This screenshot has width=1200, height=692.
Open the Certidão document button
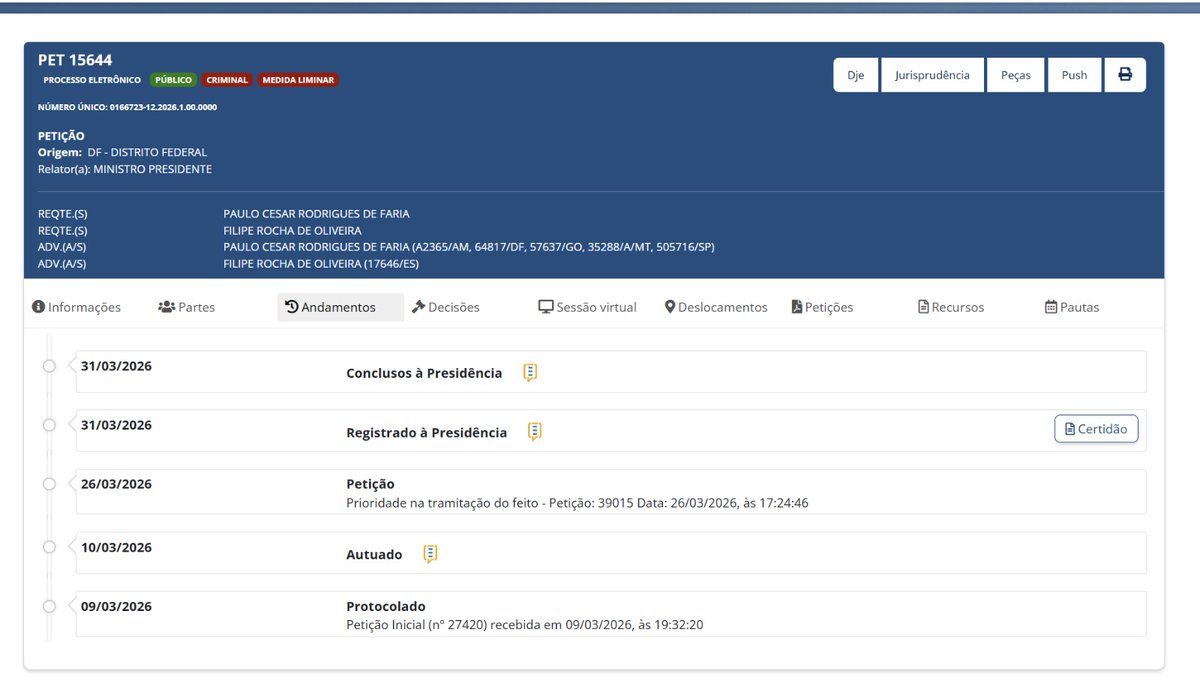click(x=1096, y=429)
